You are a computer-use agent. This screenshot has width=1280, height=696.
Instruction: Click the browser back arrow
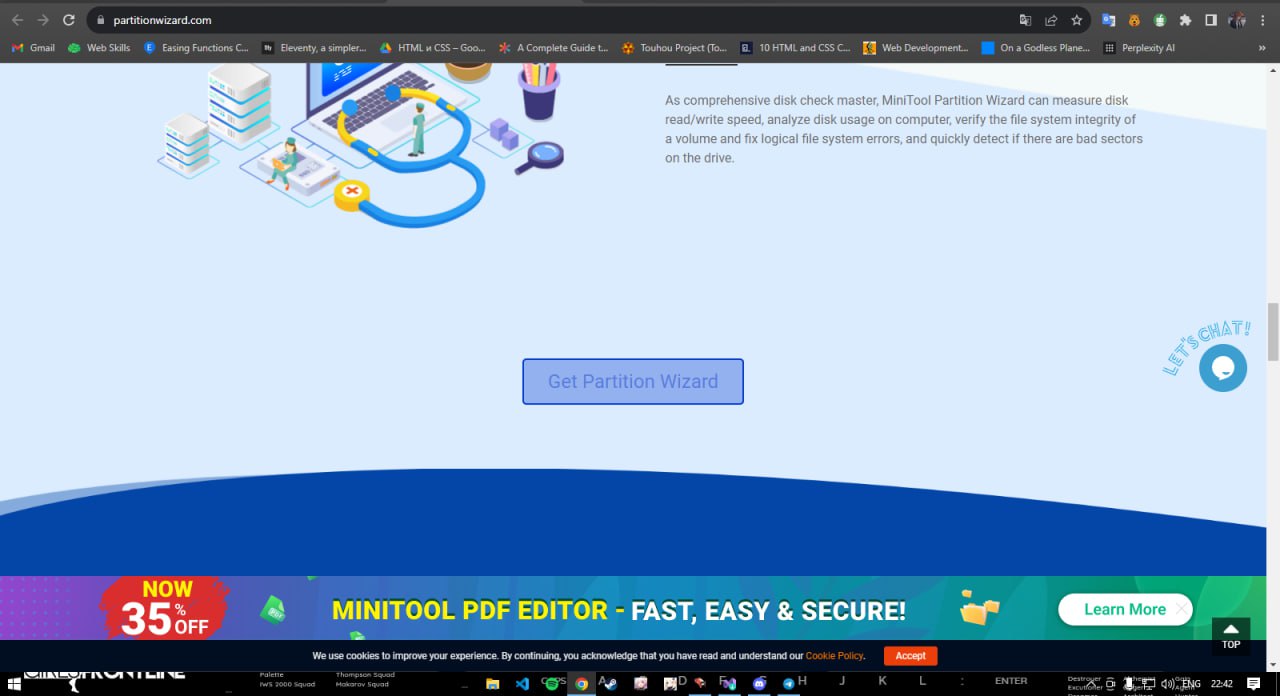(17, 20)
